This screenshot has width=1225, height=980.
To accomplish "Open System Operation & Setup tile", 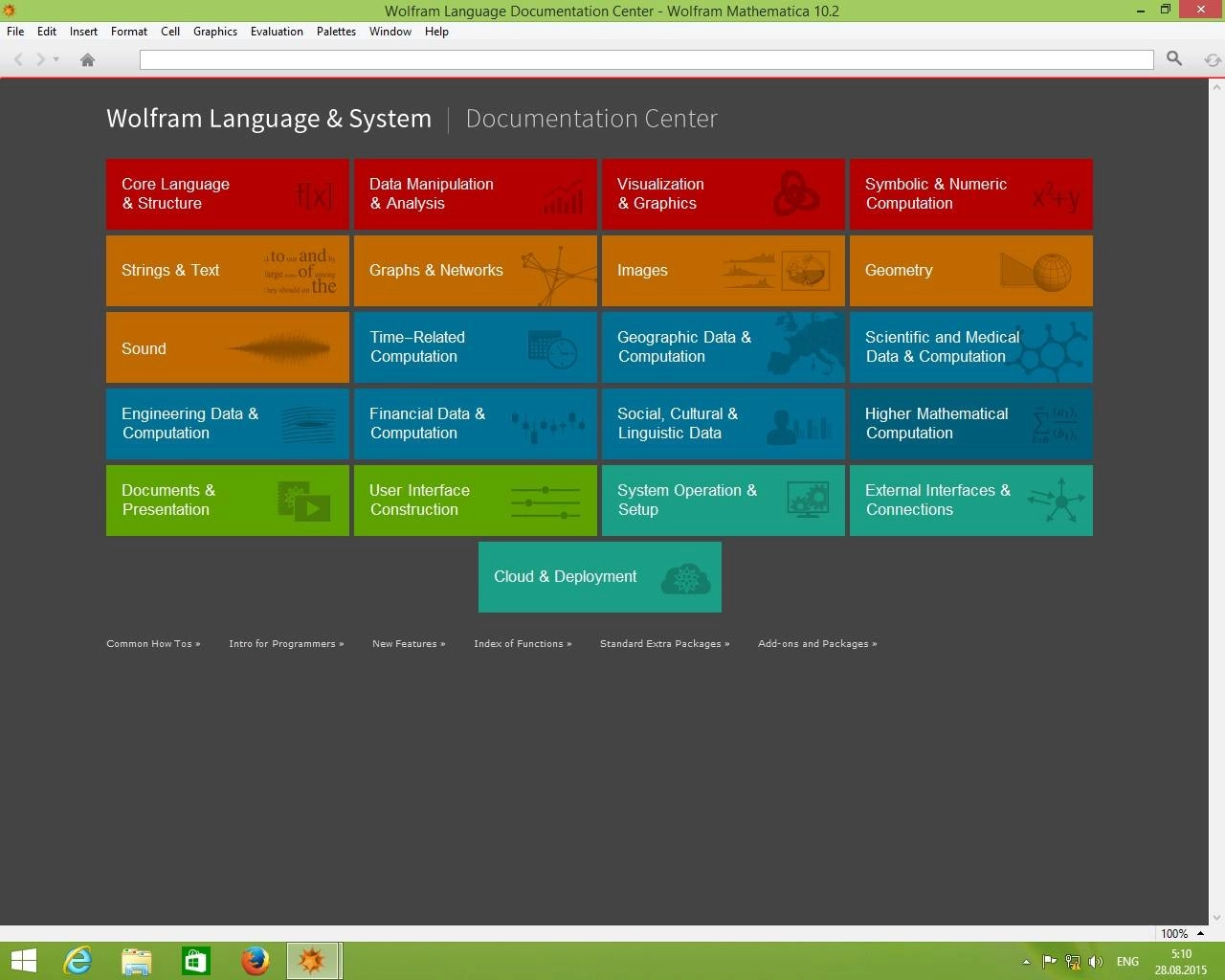I will click(724, 501).
